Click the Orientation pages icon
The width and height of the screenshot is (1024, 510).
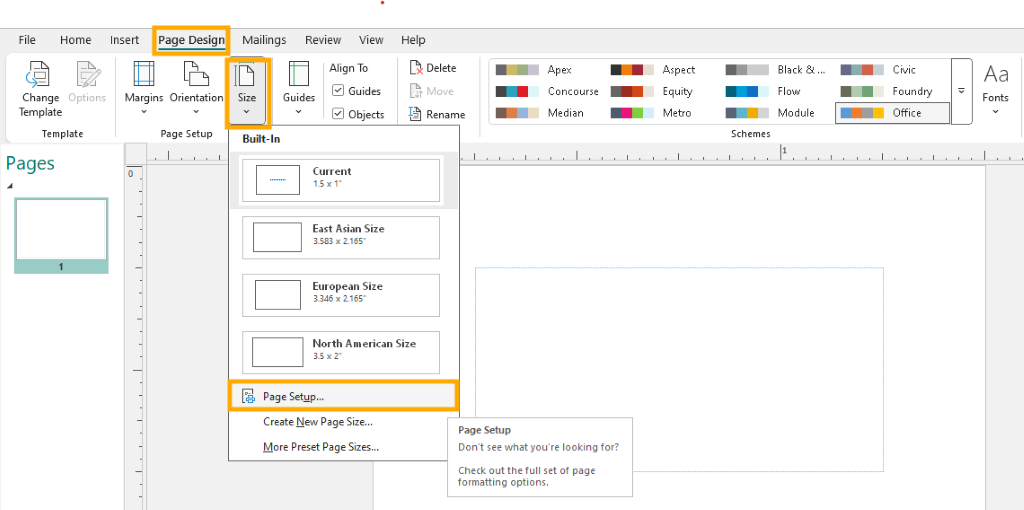coord(196,73)
